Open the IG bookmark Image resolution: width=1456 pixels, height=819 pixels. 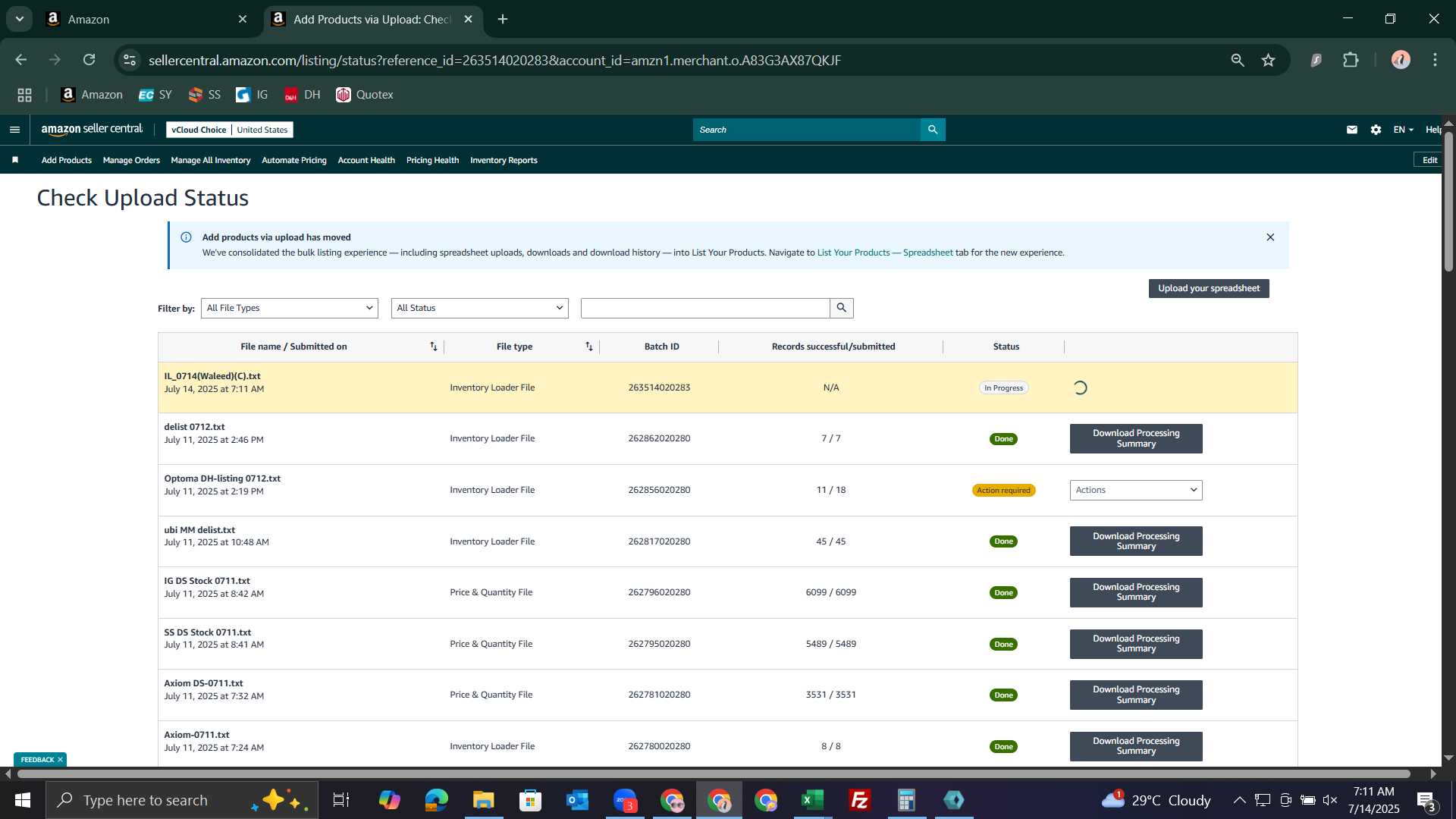click(x=252, y=95)
